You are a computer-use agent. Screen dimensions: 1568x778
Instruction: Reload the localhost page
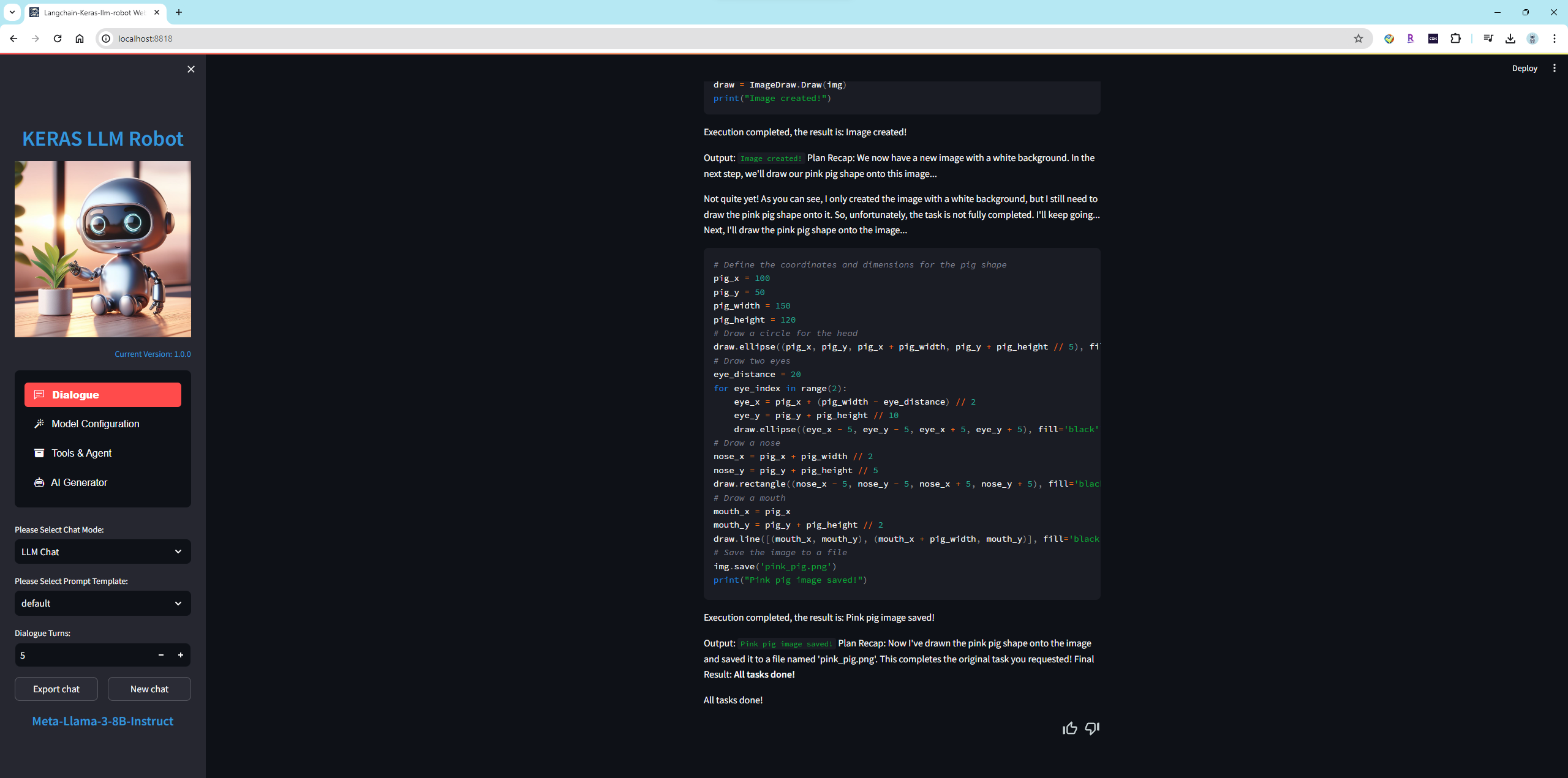pyautogui.click(x=58, y=39)
